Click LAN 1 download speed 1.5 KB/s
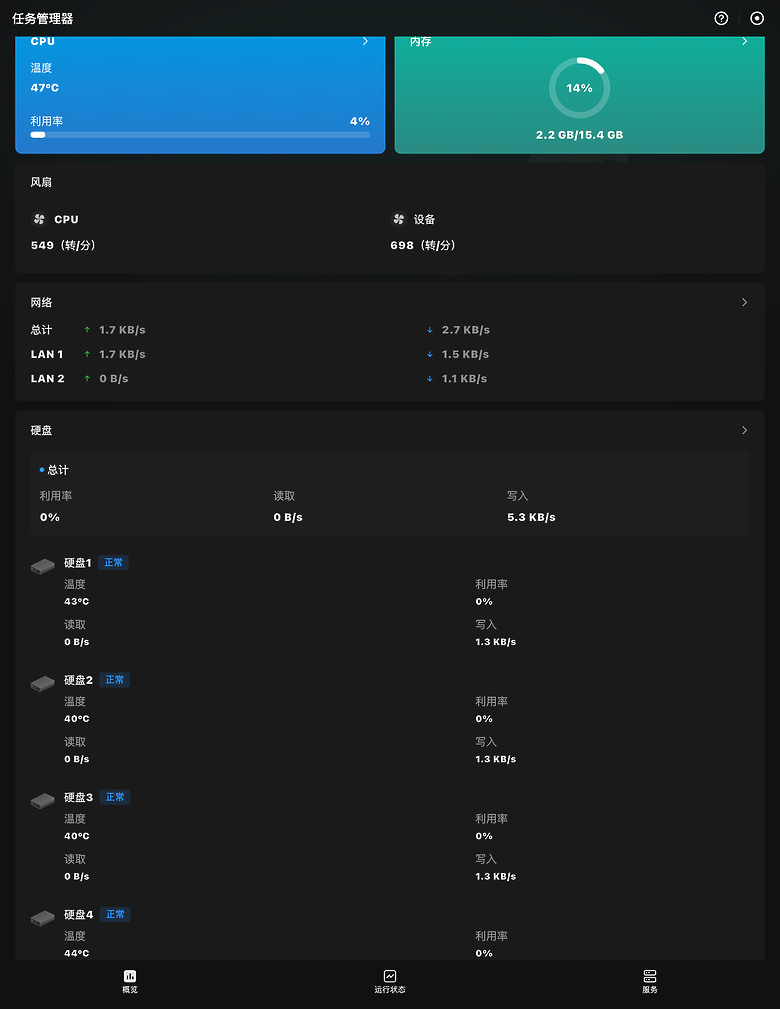This screenshot has height=1009, width=780. coord(465,354)
